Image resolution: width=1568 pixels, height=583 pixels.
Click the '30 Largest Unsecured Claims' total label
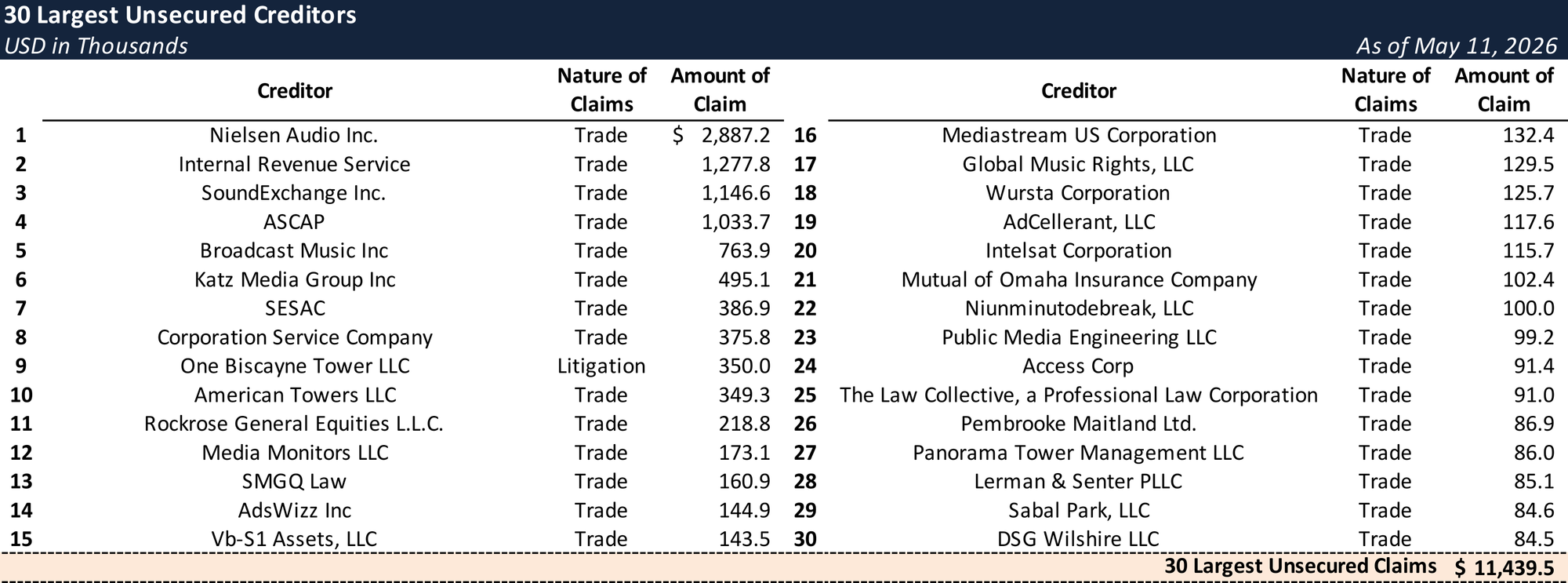1301,567
